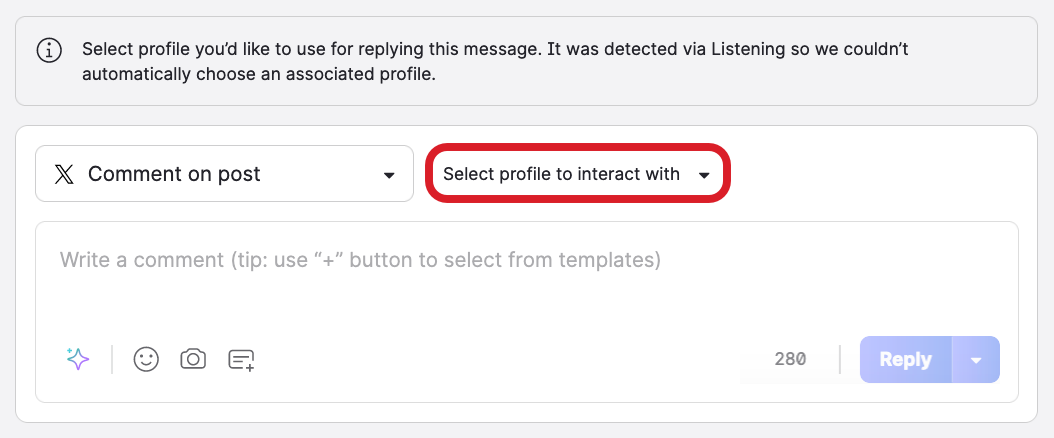1054x438 pixels.
Task: Attach a photo with the camera icon
Action: point(193,359)
